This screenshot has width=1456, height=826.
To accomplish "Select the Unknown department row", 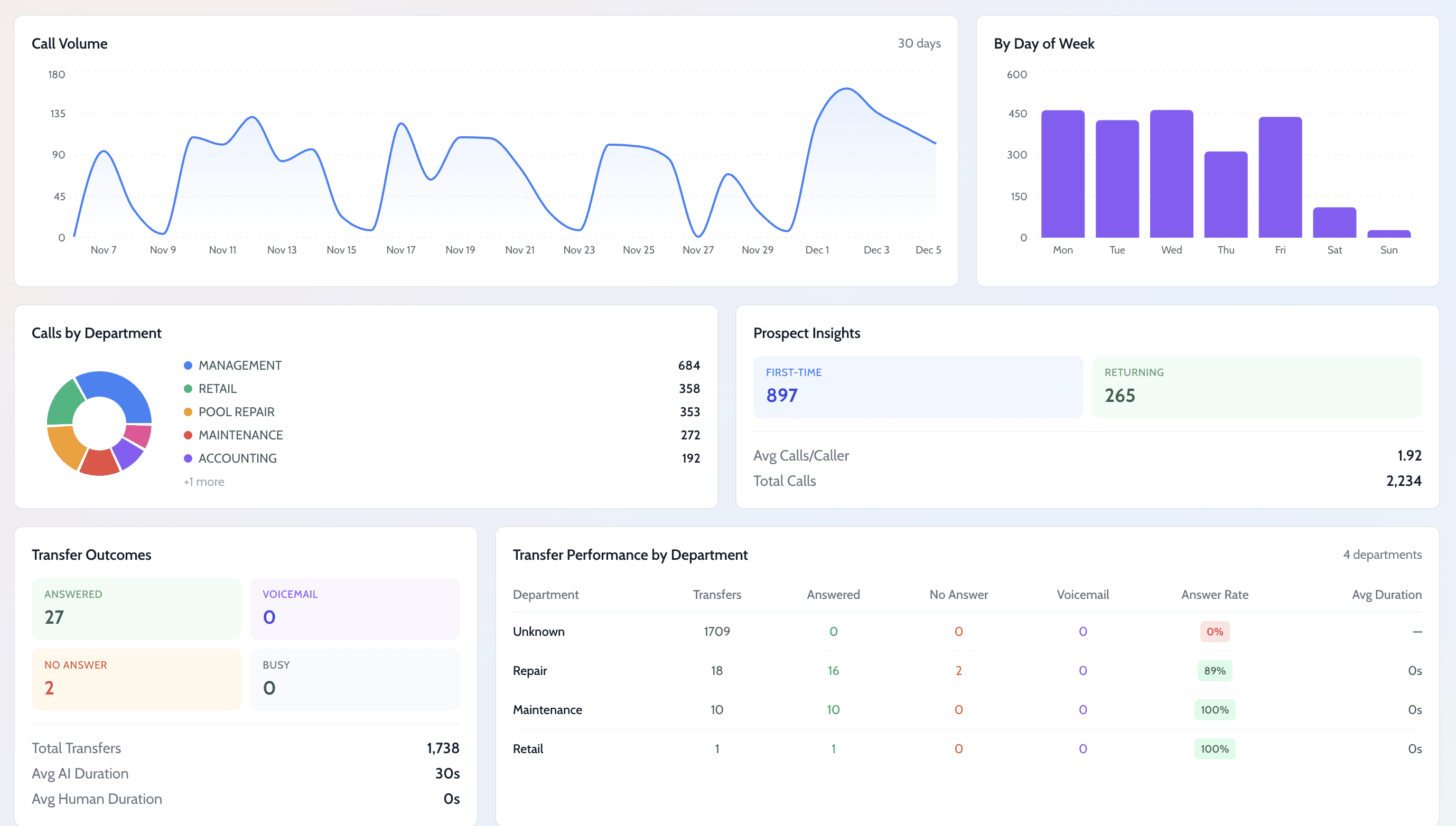I will 538,631.
